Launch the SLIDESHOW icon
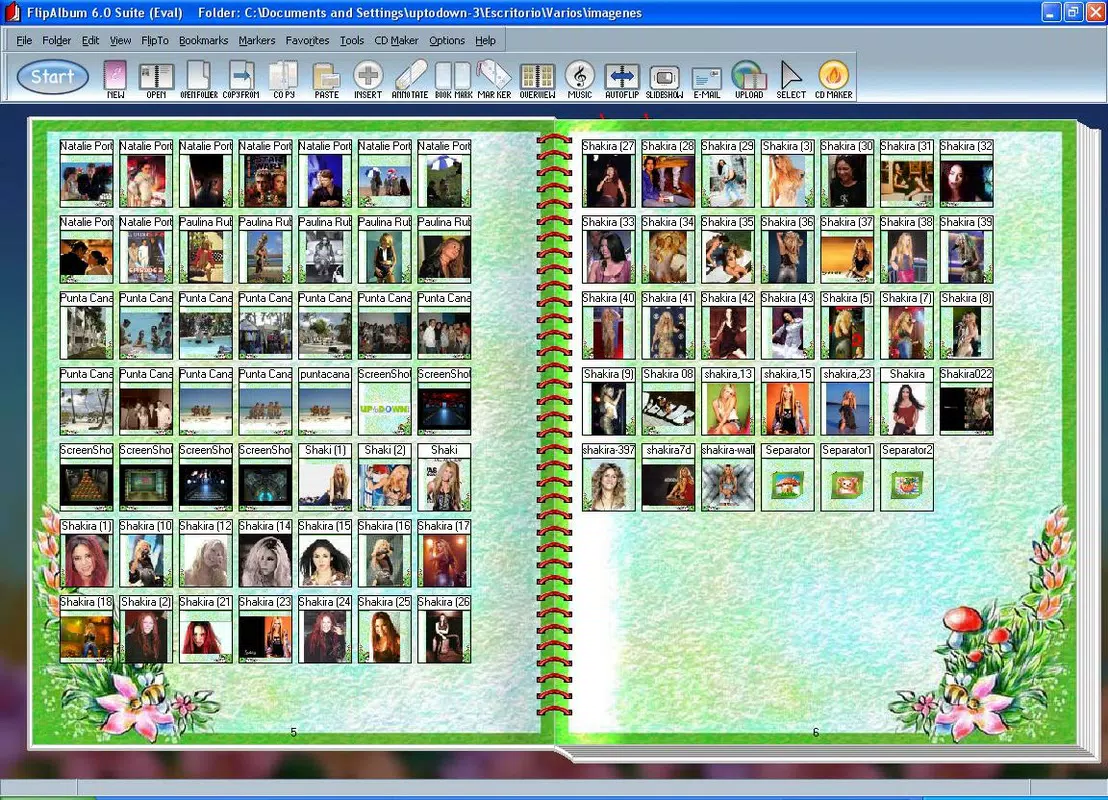This screenshot has height=800, width=1108. pos(664,79)
